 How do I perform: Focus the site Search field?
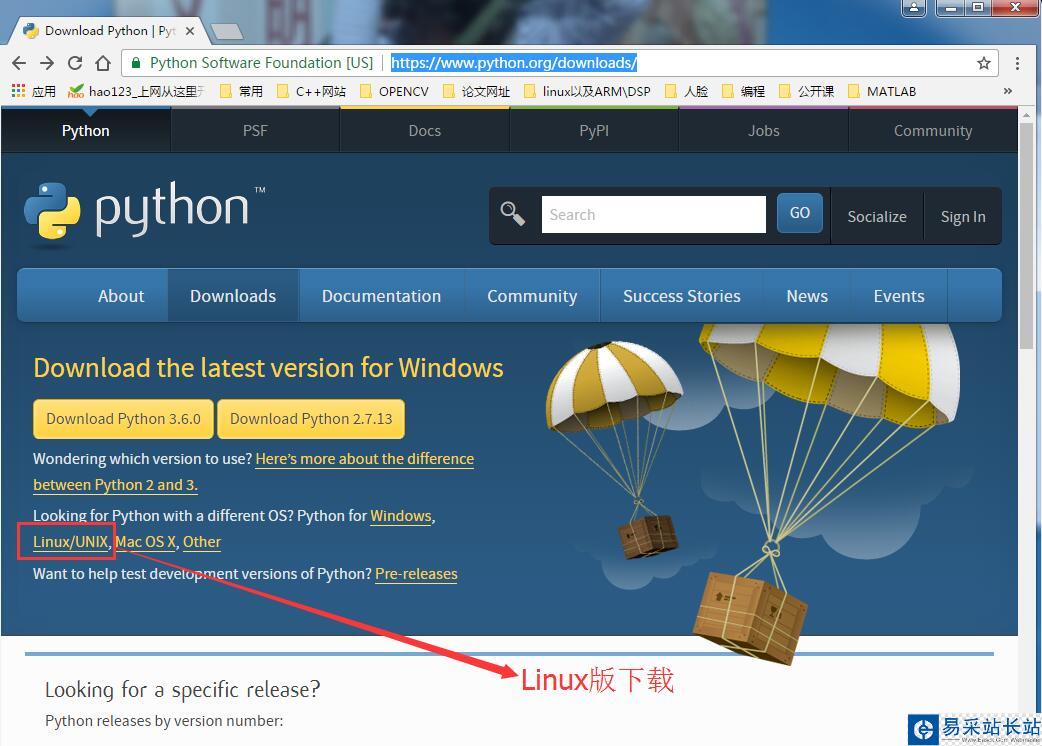coord(653,215)
